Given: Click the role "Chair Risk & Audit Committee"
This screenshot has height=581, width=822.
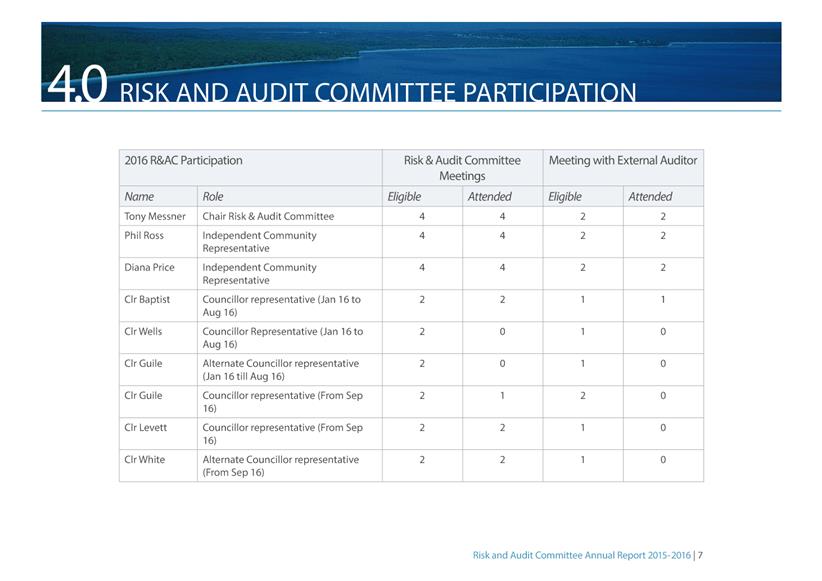Looking at the screenshot, I should coord(268,216).
